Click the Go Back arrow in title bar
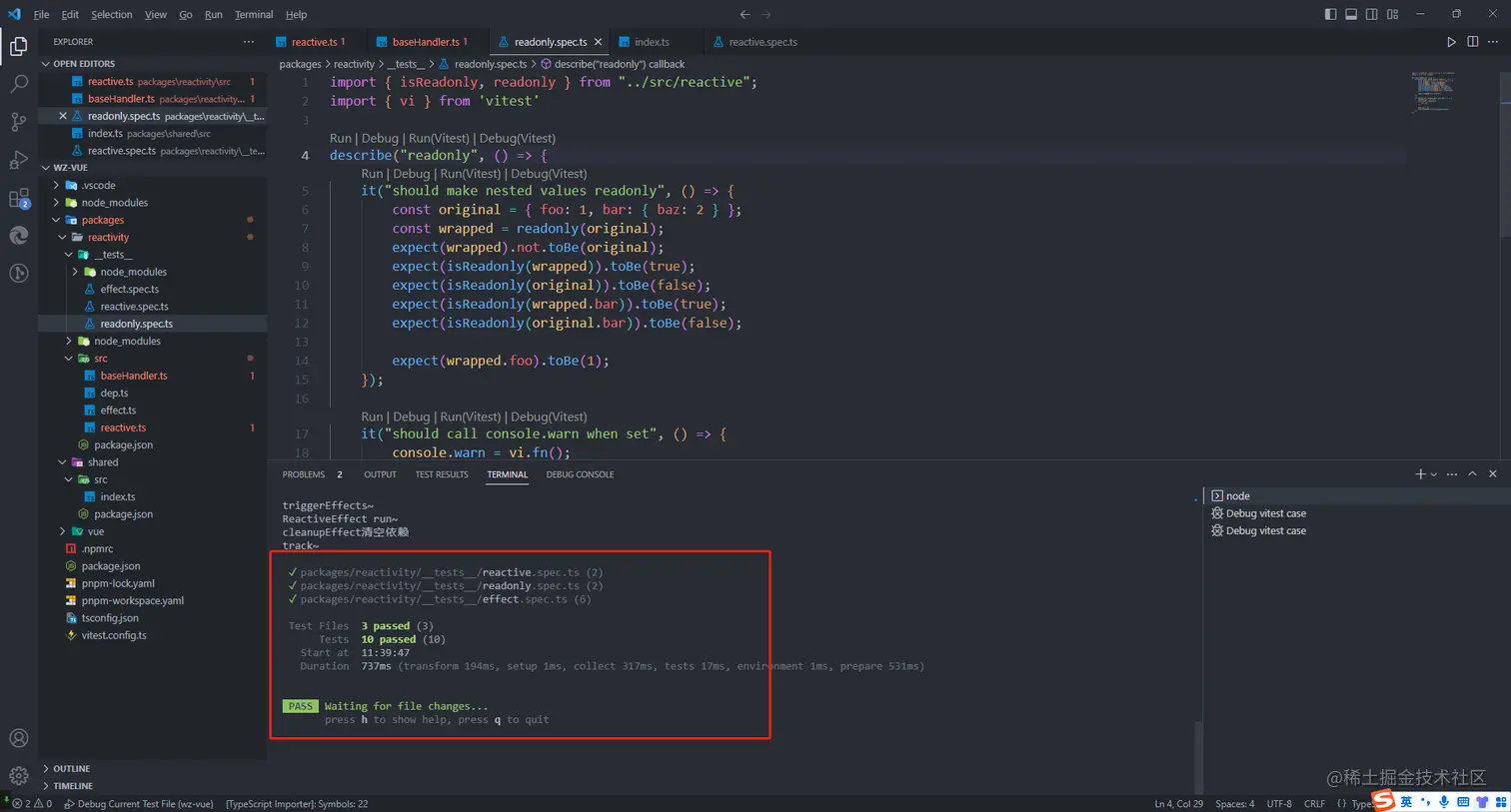Screen dimensions: 1511x812 tap(745, 14)
